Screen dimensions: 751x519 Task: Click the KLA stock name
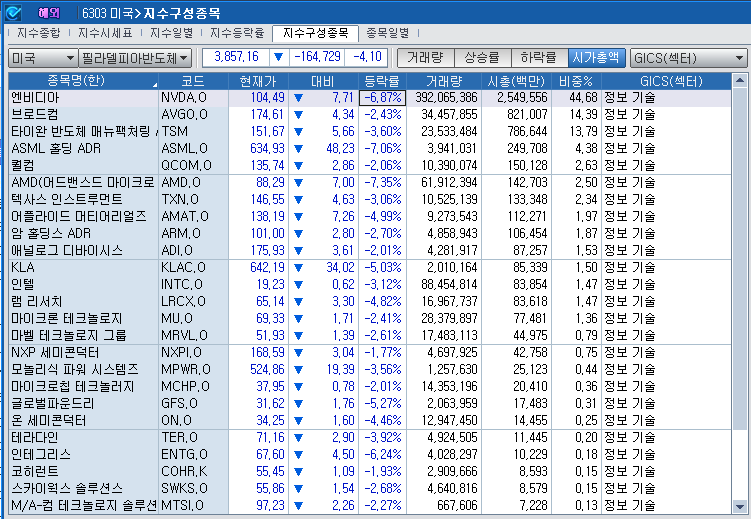click(23, 267)
